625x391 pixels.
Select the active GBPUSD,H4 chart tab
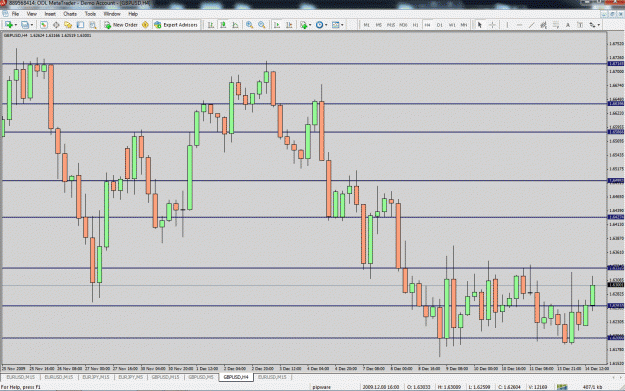pos(236,377)
